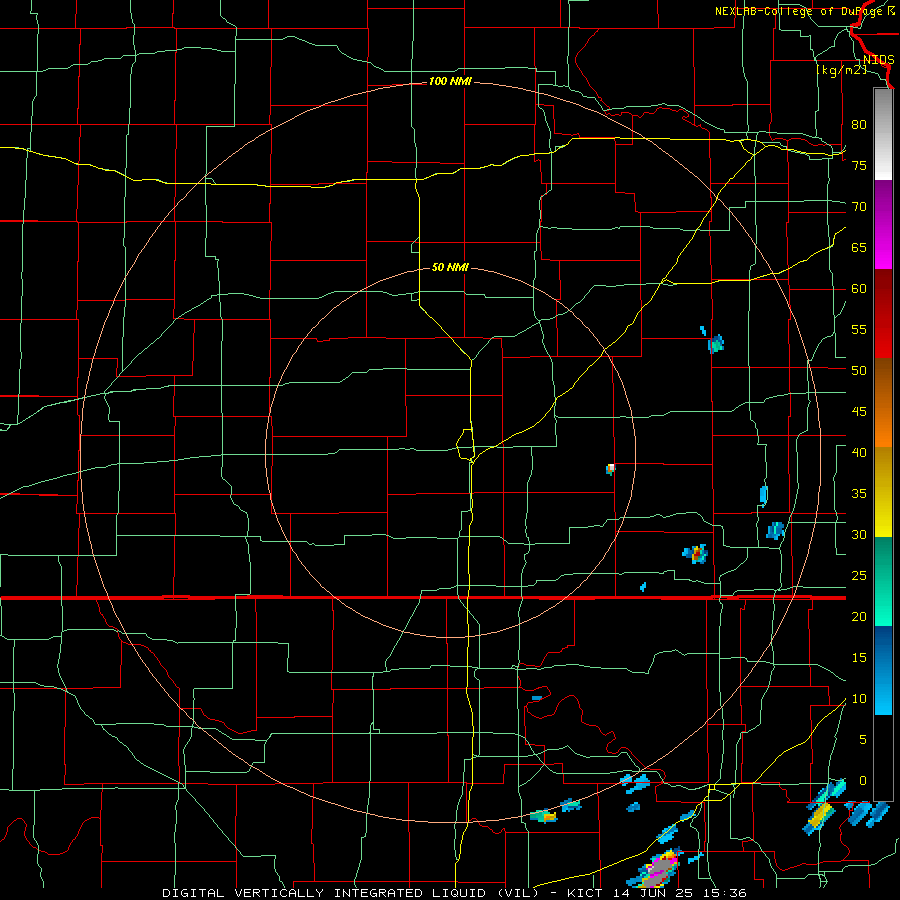Click scale value 80

click(x=859, y=125)
